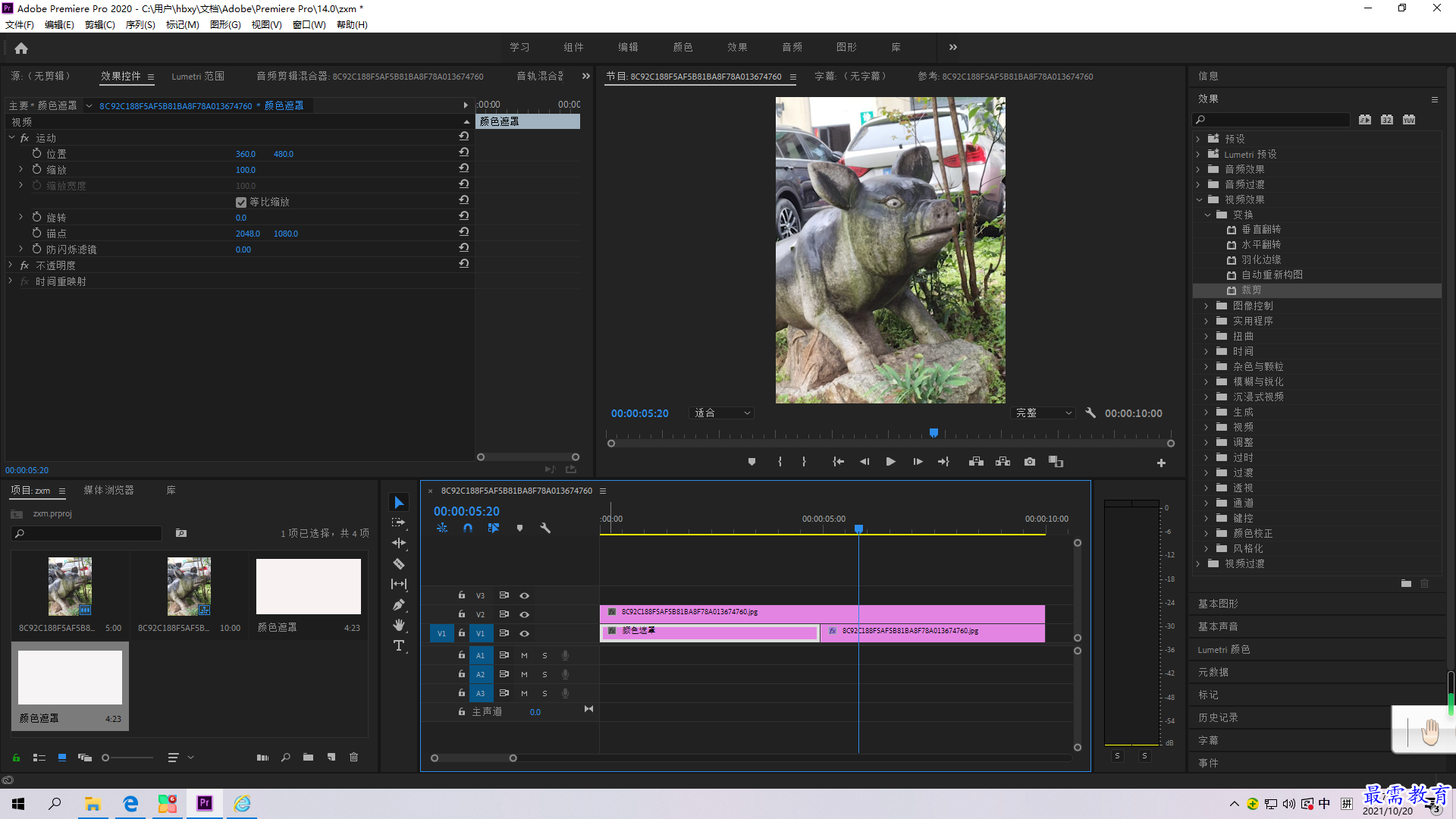Delete selected item trash icon in Project panel
Screen dimensions: 1456x819
pyautogui.click(x=353, y=757)
